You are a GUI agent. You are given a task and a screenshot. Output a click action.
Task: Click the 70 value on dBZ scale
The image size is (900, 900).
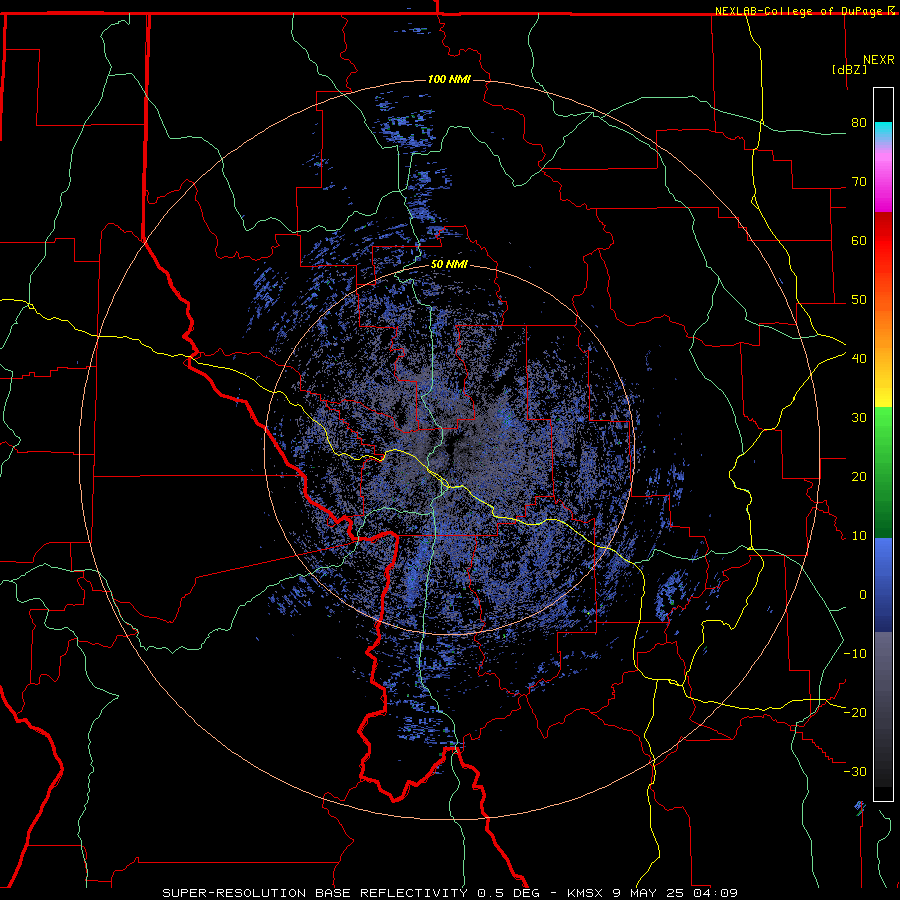pos(859,182)
